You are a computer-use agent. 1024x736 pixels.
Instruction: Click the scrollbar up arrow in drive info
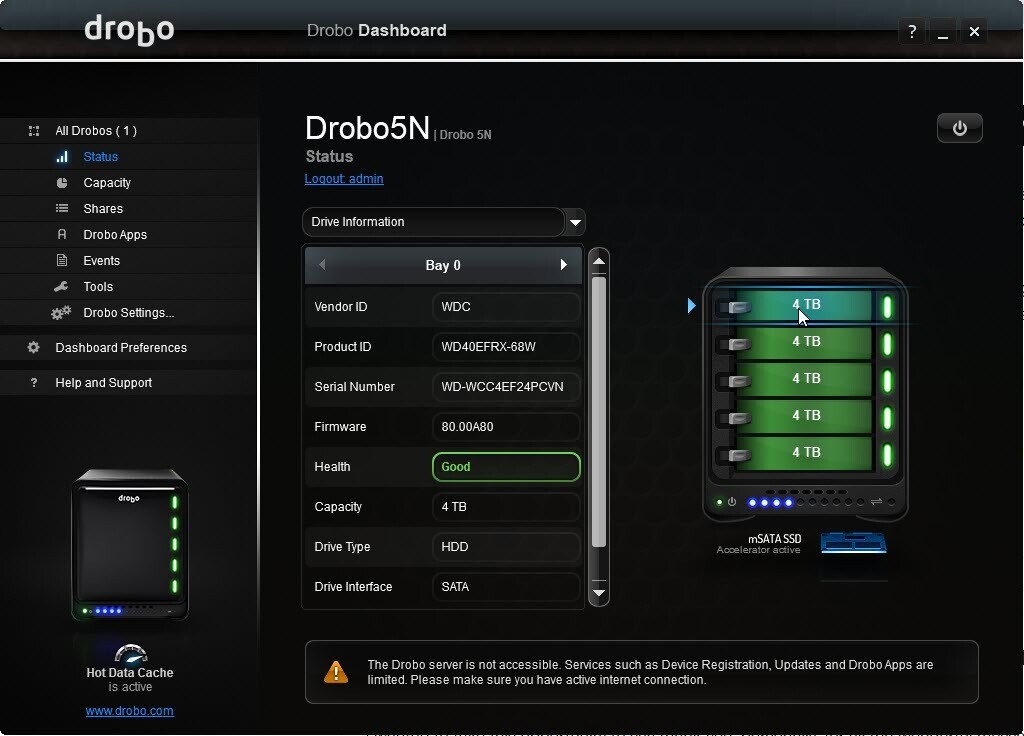coord(598,261)
